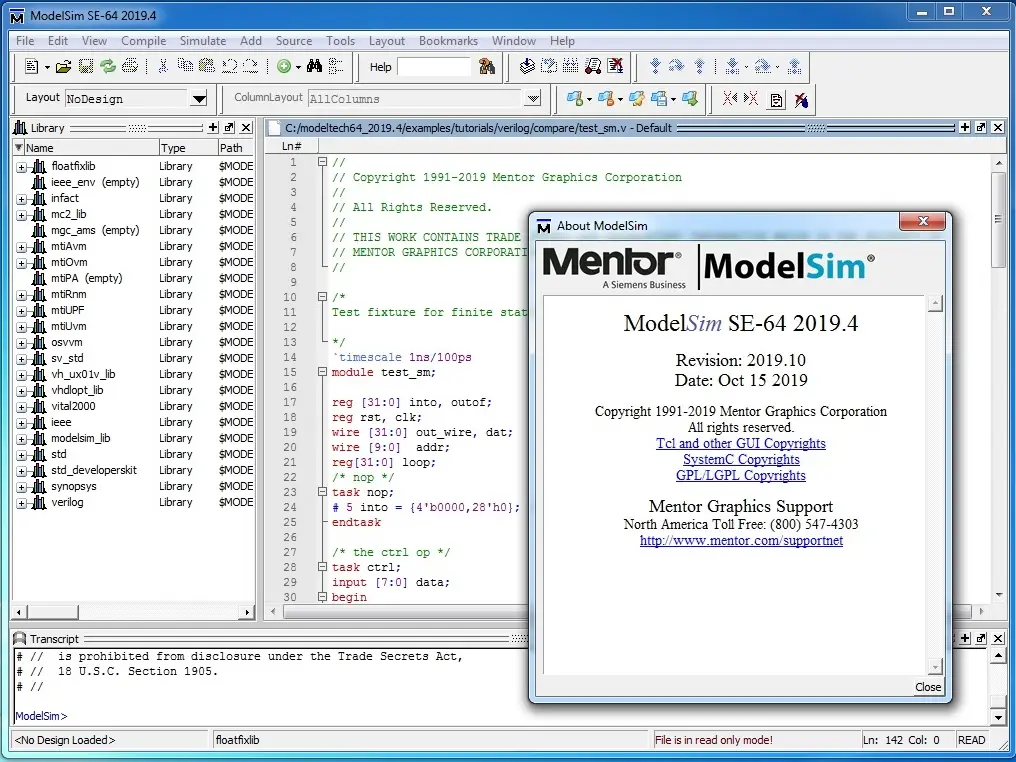Viewport: 1016px width, 762px height.
Task: Close the About ModelSim dialog with X
Action: point(923,221)
